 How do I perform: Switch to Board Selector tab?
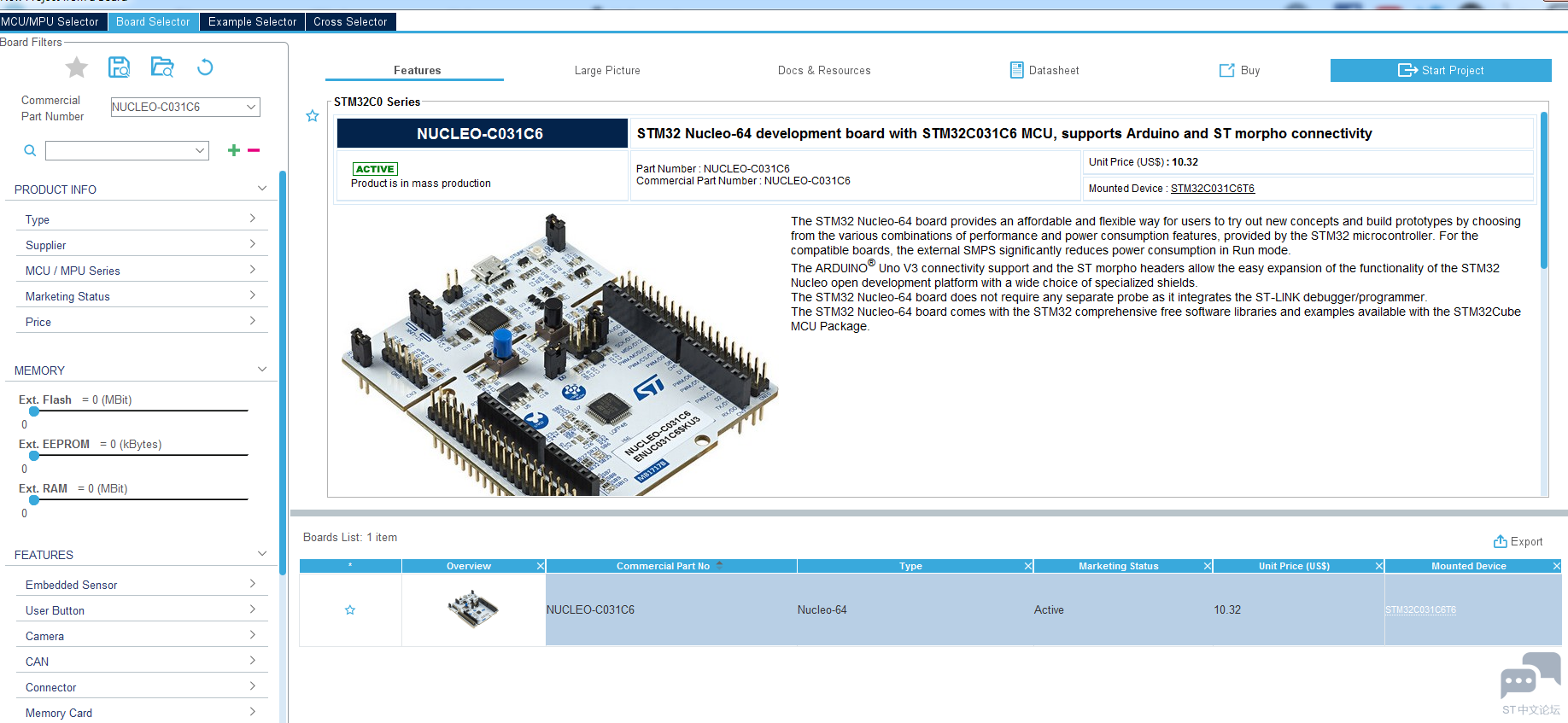tap(154, 21)
